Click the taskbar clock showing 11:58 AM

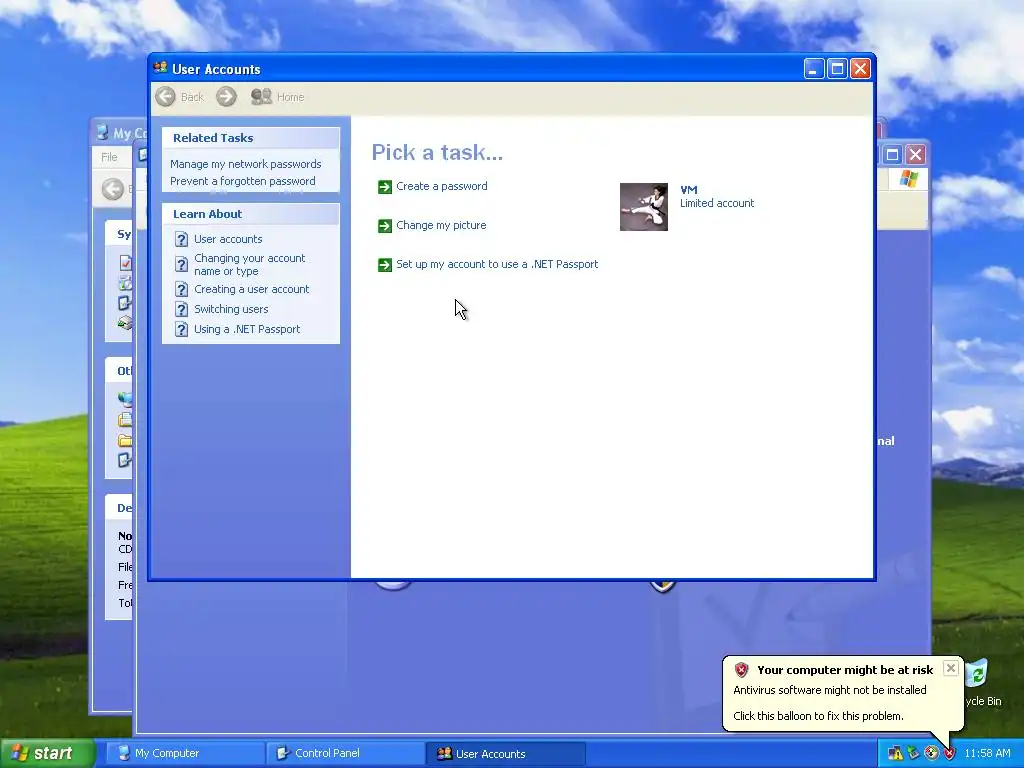click(987, 754)
